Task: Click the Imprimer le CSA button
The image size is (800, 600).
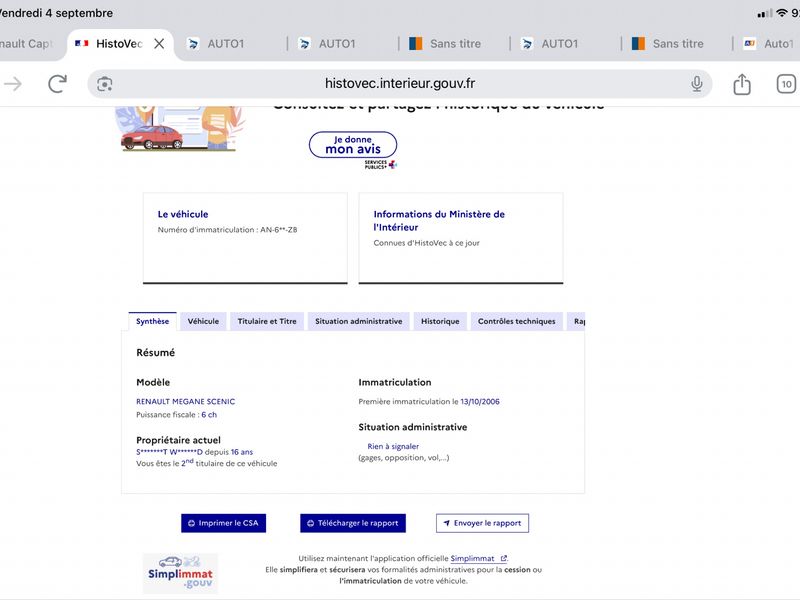Action: coord(223,523)
